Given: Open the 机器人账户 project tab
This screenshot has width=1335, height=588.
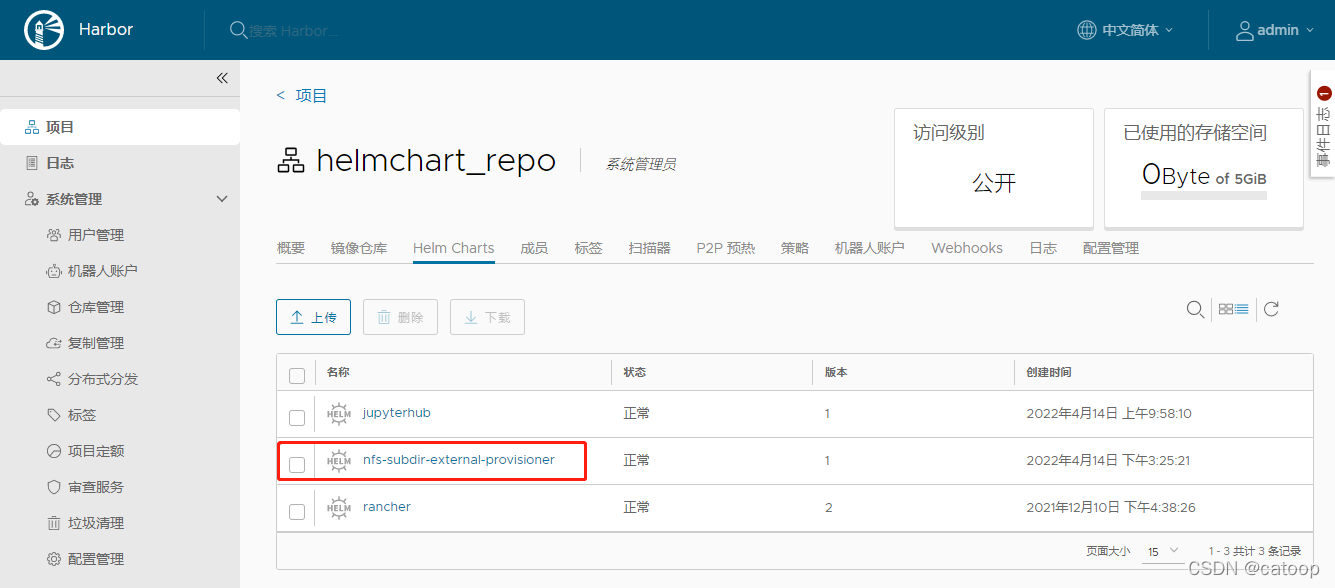Looking at the screenshot, I should (x=870, y=248).
